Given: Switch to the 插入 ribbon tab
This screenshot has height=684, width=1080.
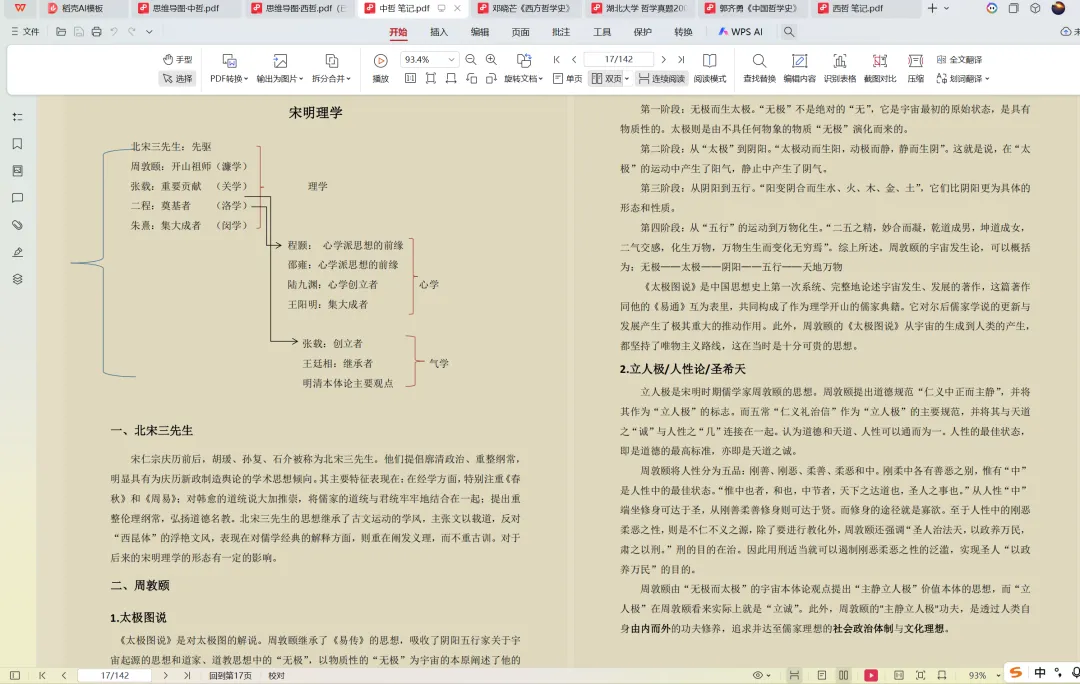Looking at the screenshot, I should pos(439,32).
